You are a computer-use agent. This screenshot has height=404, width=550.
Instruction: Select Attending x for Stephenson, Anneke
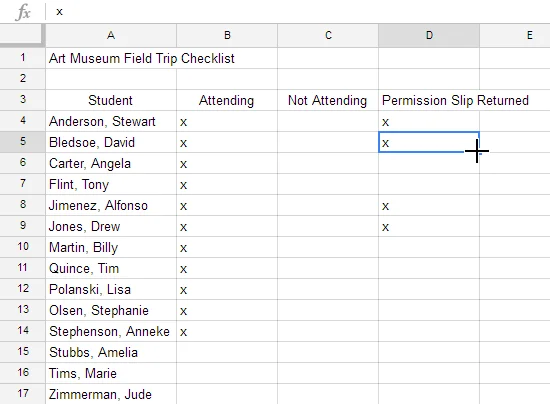(x=227, y=331)
